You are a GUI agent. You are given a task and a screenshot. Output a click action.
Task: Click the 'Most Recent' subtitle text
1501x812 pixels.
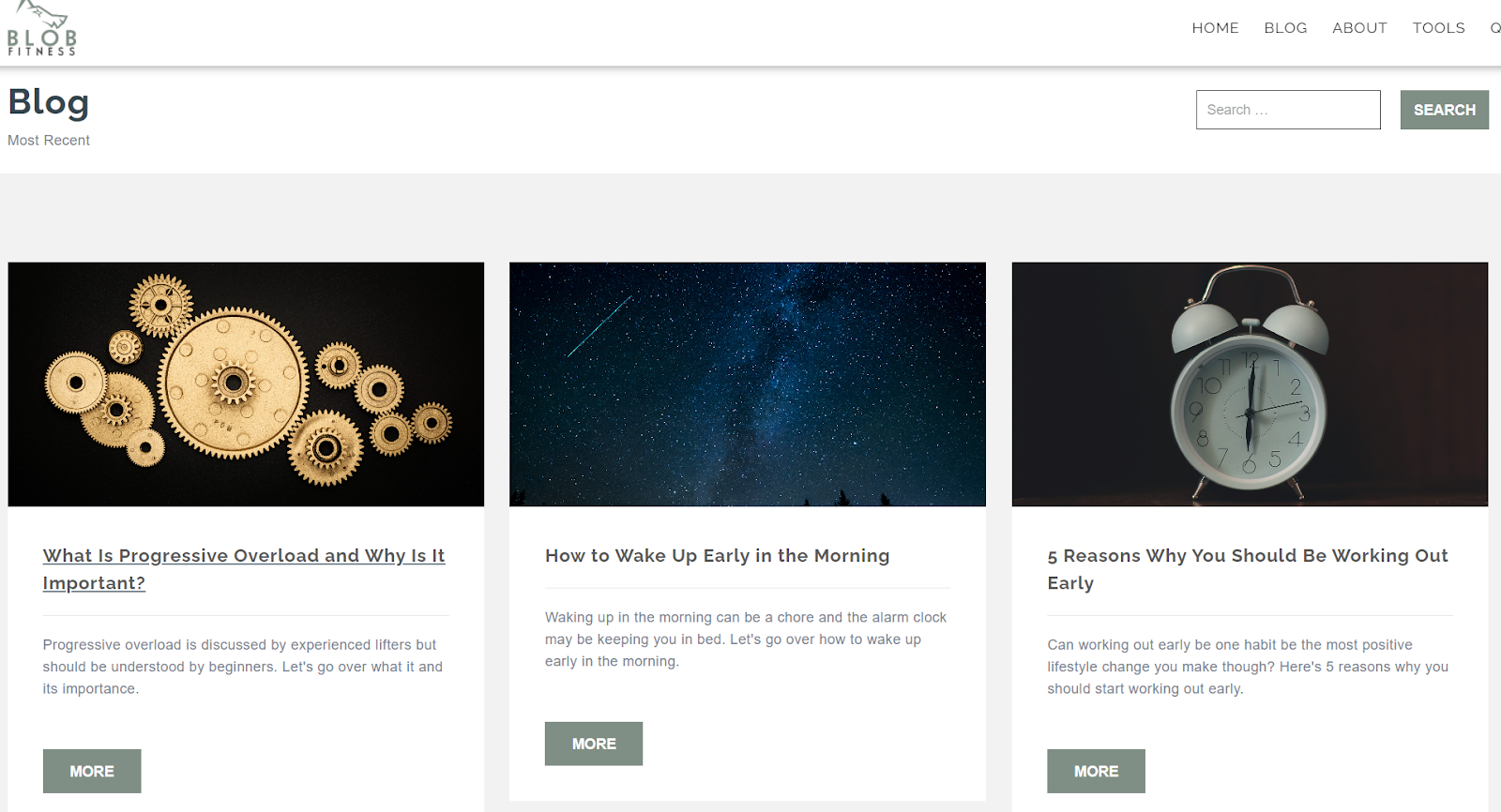tap(49, 141)
